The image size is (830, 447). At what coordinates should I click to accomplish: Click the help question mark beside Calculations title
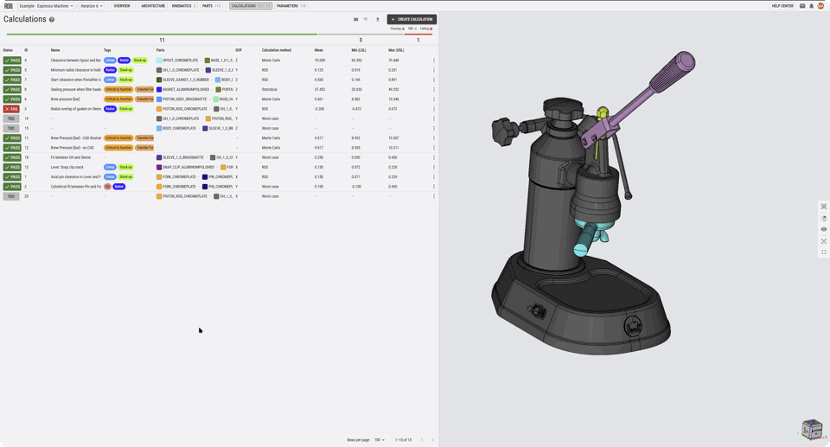point(51,20)
